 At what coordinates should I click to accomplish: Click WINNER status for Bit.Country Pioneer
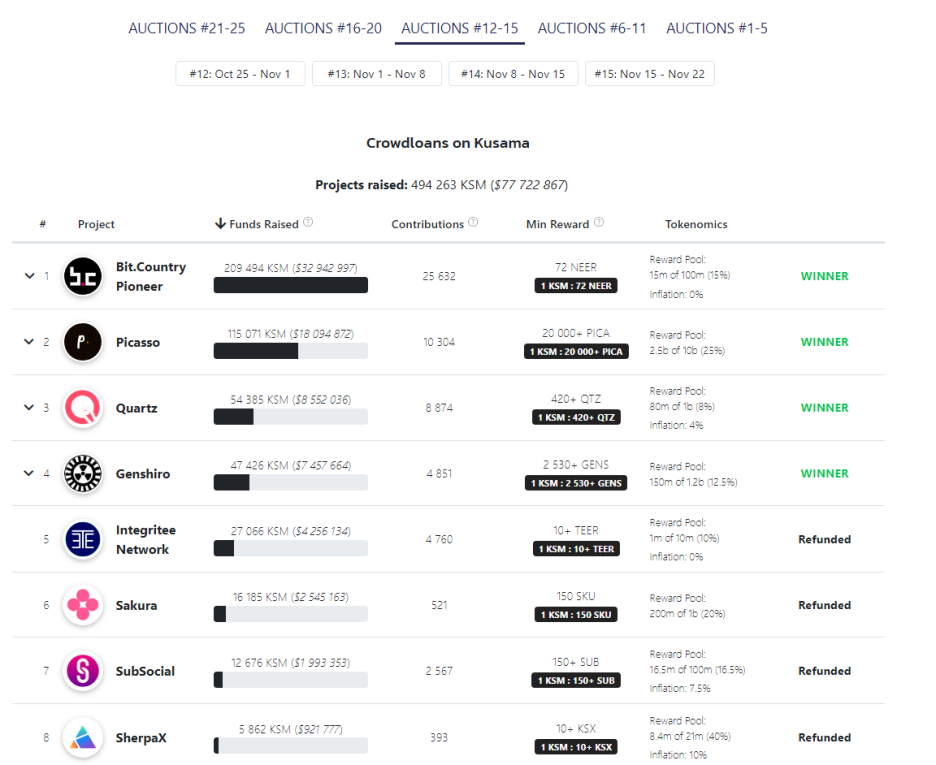click(824, 276)
